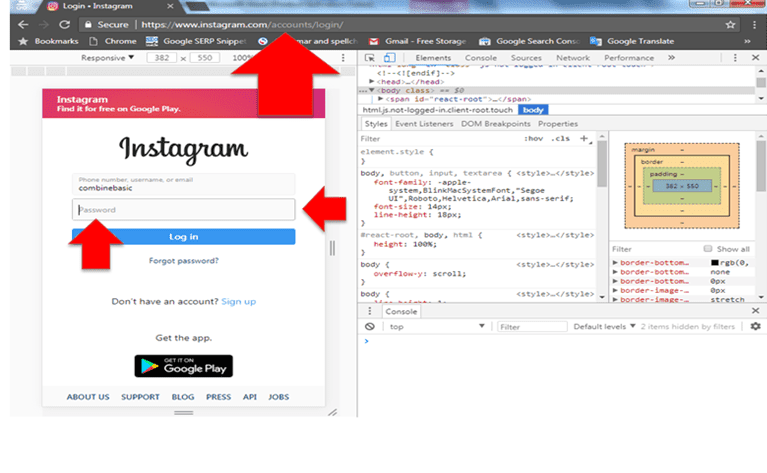Activate the inspect element picker icon

(370, 58)
